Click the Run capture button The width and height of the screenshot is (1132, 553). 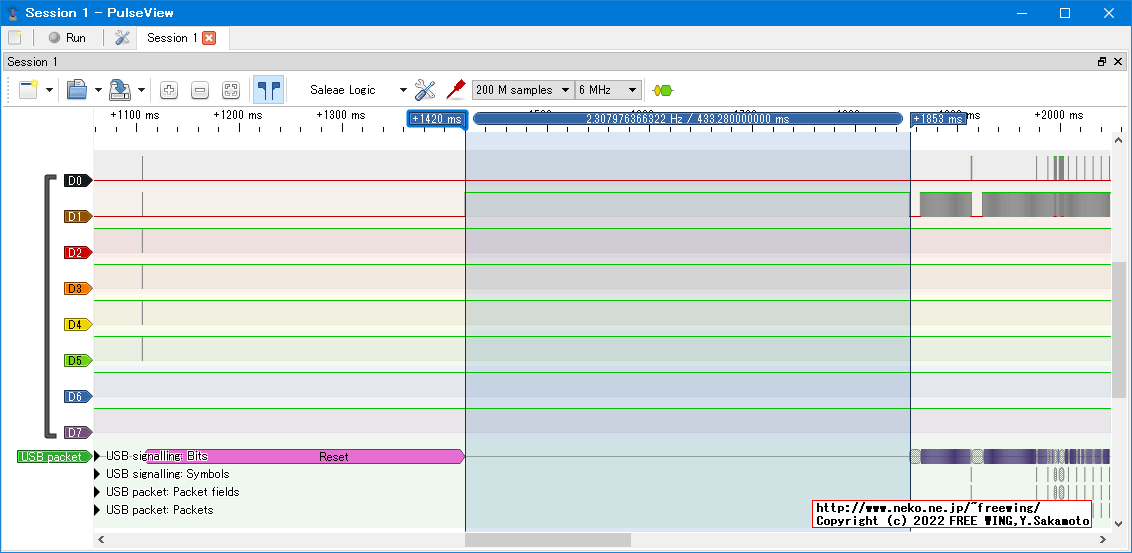point(67,38)
